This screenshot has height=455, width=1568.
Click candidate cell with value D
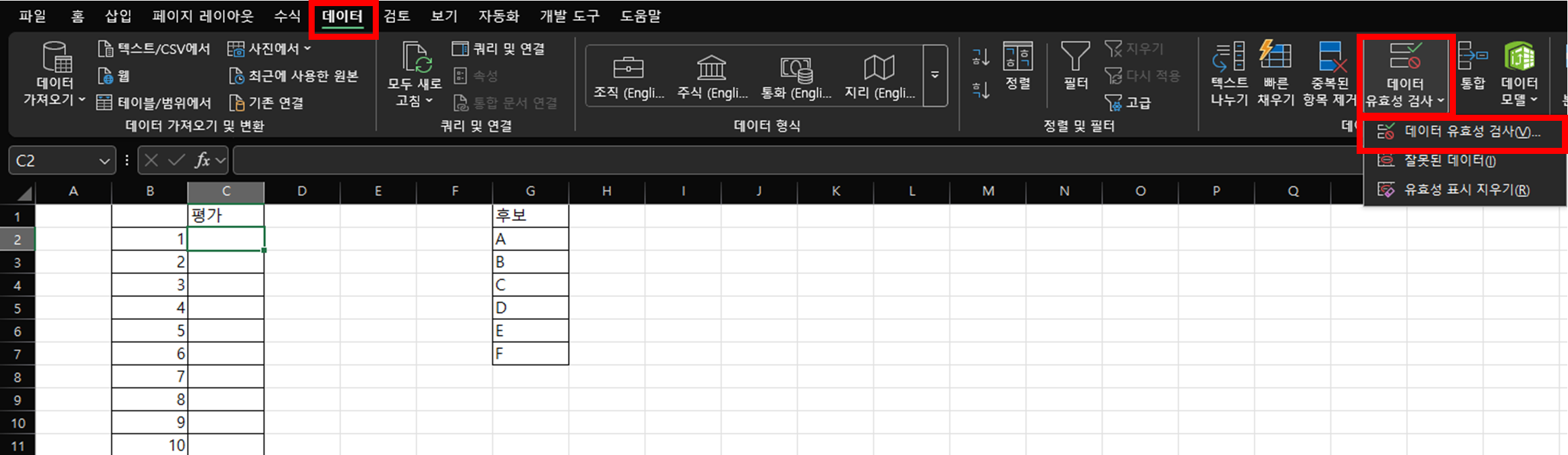click(x=530, y=308)
